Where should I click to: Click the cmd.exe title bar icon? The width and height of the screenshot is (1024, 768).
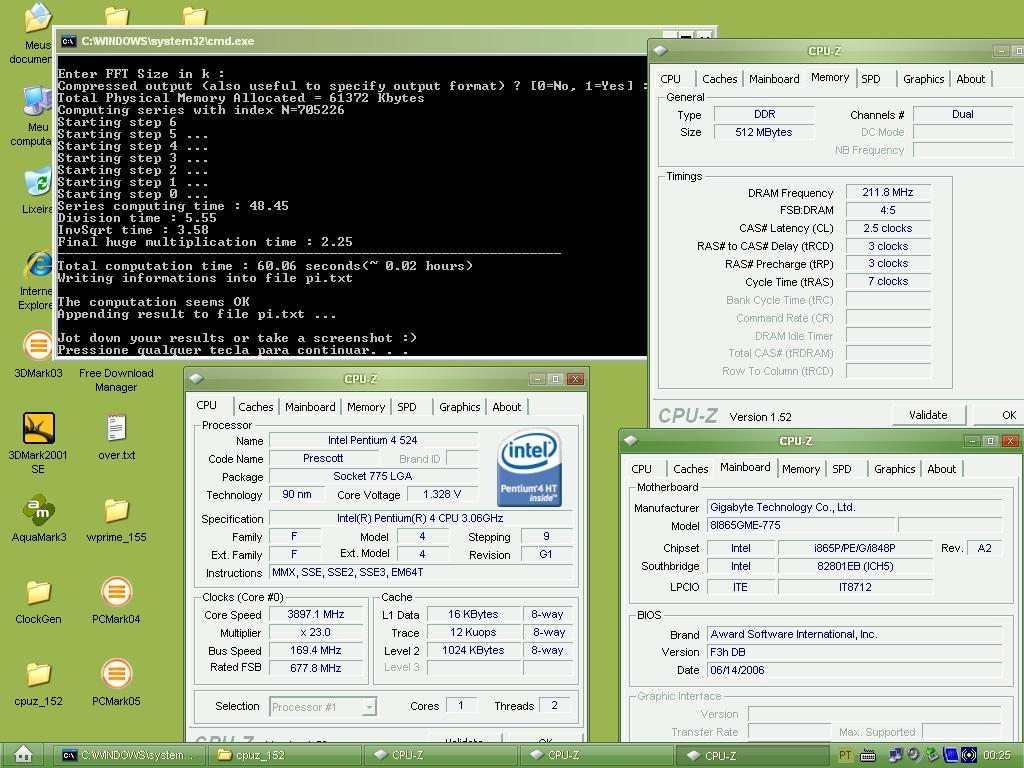click(68, 41)
